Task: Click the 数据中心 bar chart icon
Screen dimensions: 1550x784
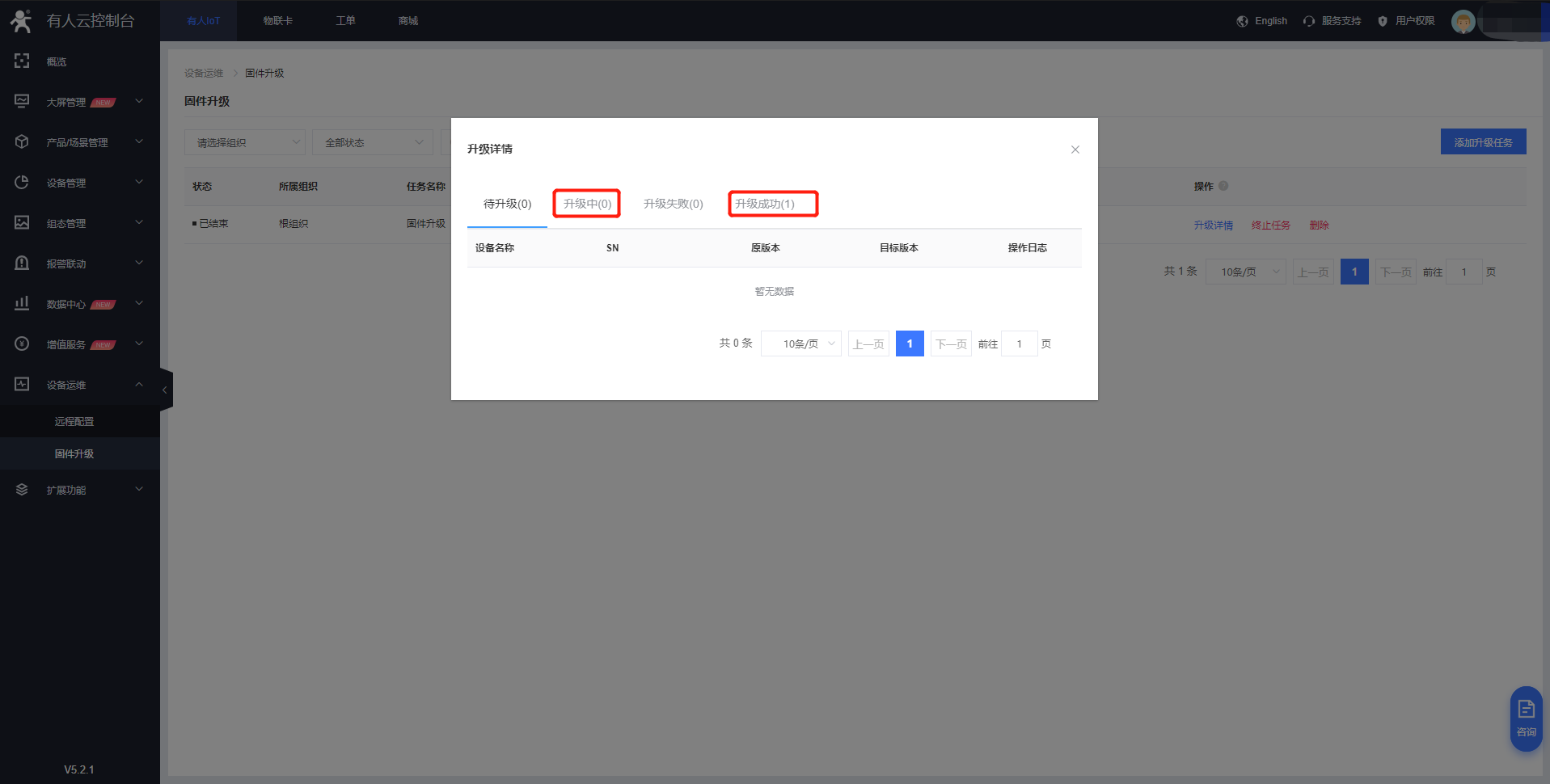Action: (x=22, y=303)
